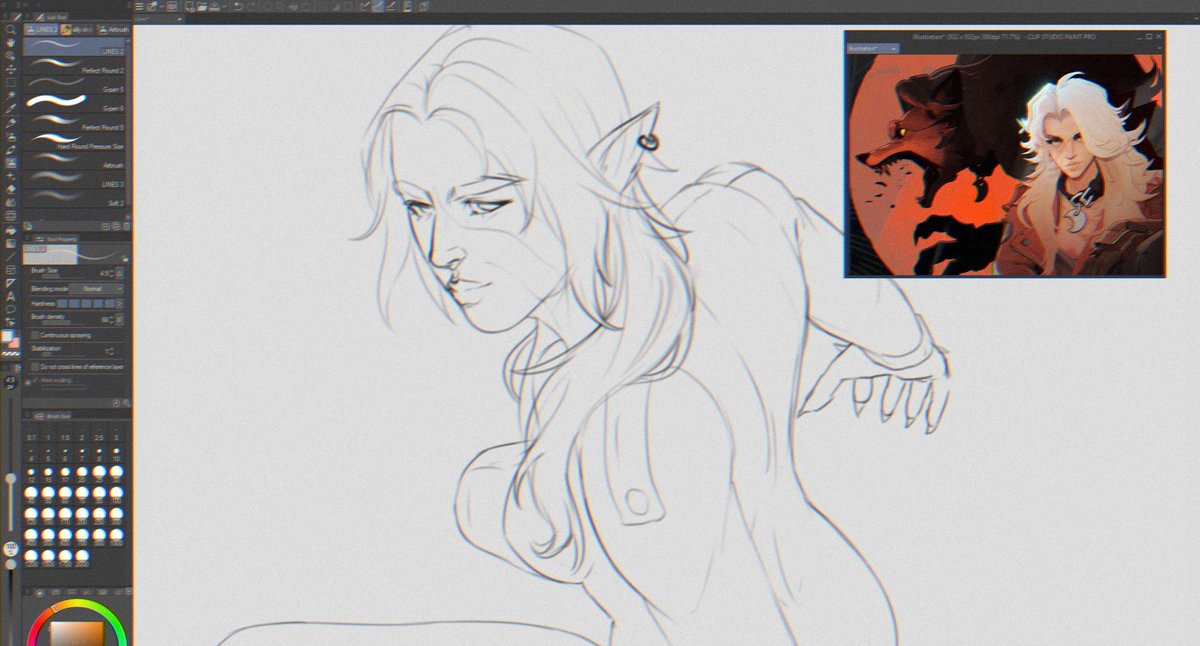Screen dimensions: 1200x646
Task: Click the highlighted snap-to-ruler icon in command bar
Action: pyautogui.click(x=378, y=6)
